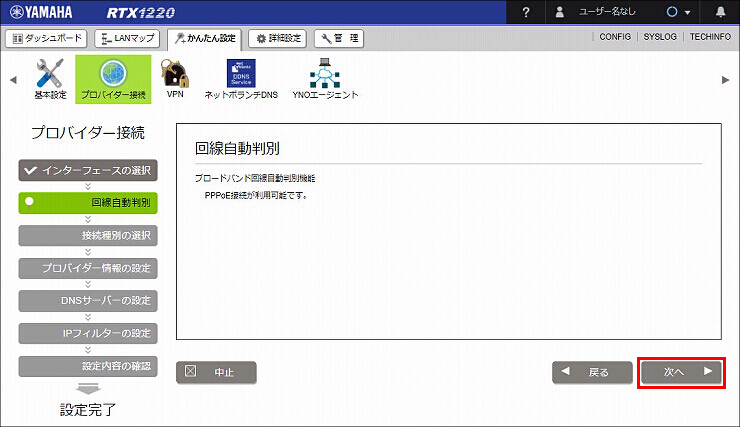Select the 回線自動判別 step
Screen dimensions: 740x427
88,203
